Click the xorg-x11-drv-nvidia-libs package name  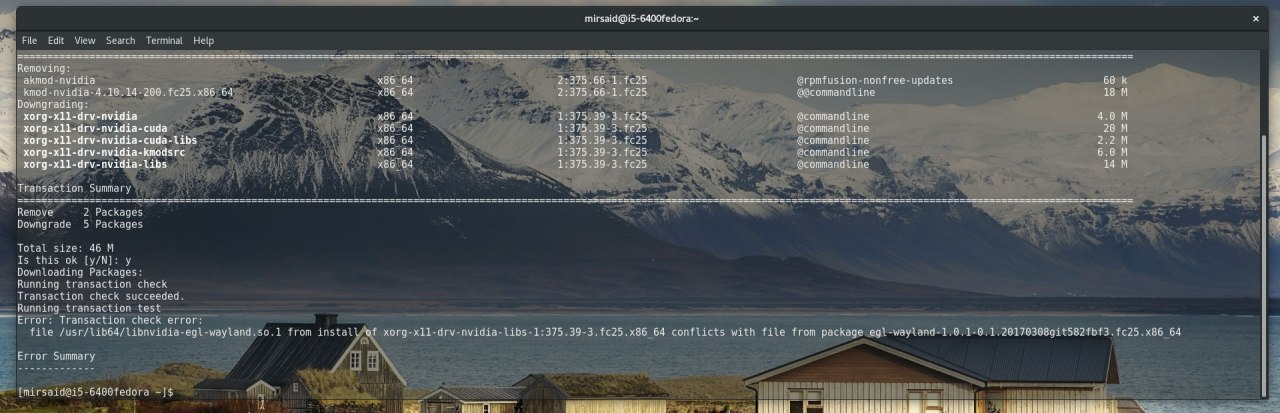[x=95, y=164]
